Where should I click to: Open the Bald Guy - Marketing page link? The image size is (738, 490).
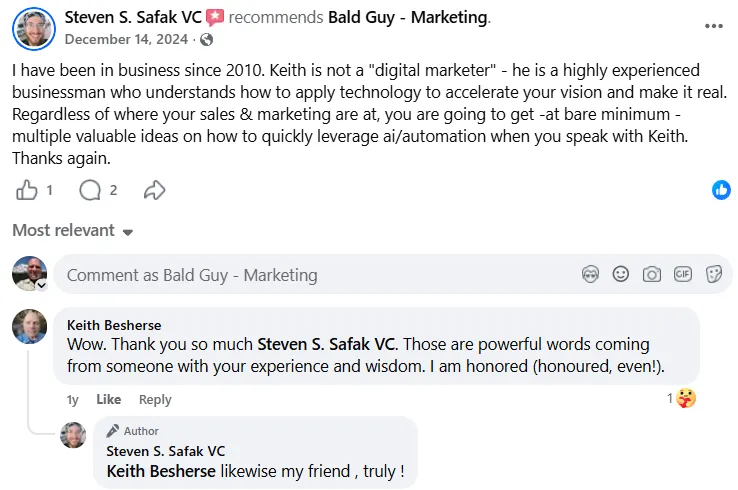(408, 17)
